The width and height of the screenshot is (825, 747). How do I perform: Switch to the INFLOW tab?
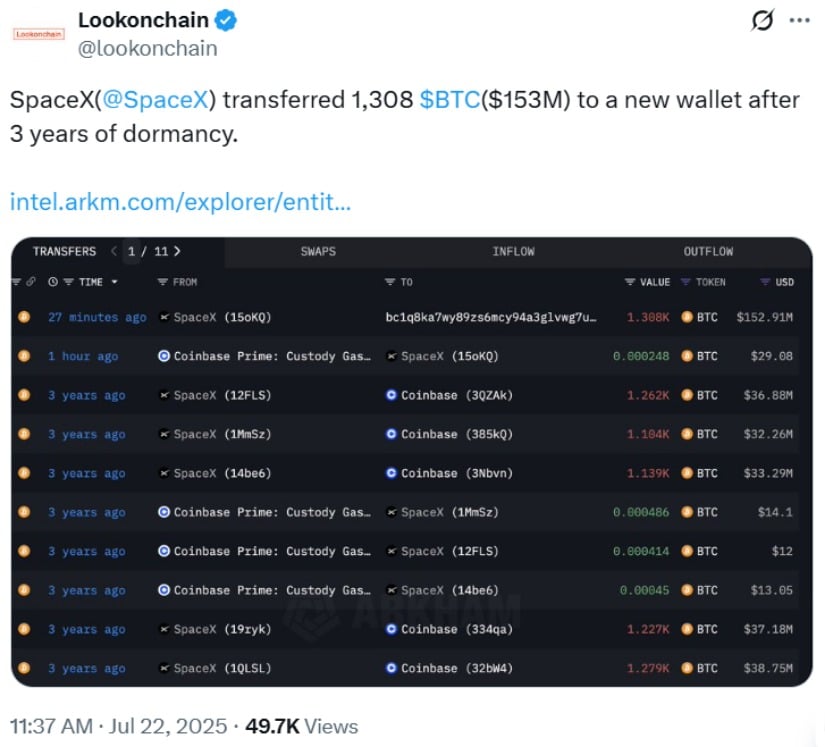tap(513, 251)
